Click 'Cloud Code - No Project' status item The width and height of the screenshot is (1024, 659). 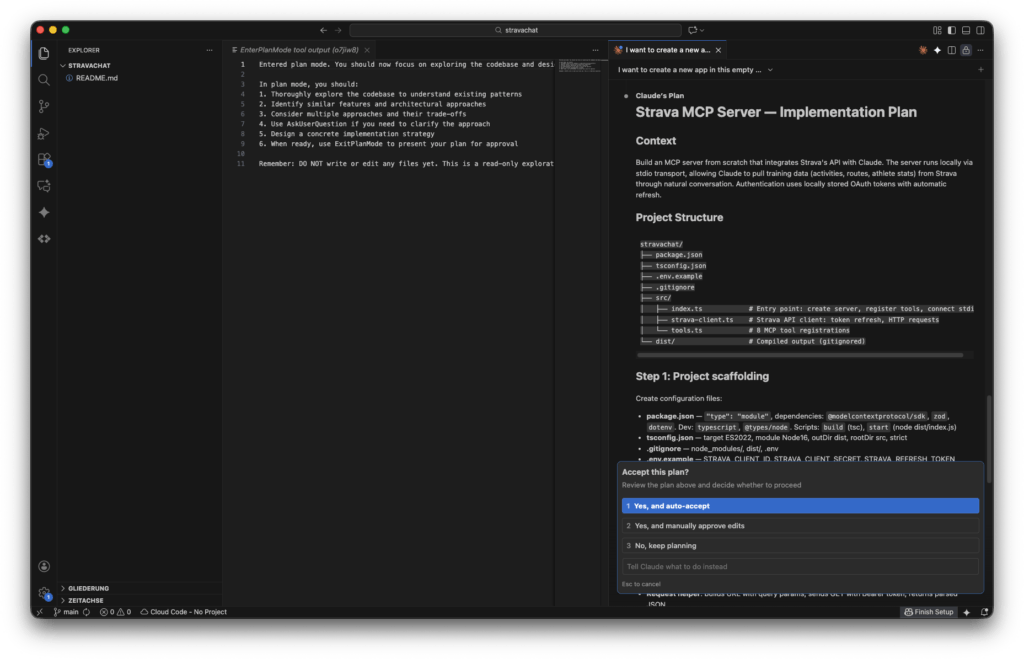point(184,613)
